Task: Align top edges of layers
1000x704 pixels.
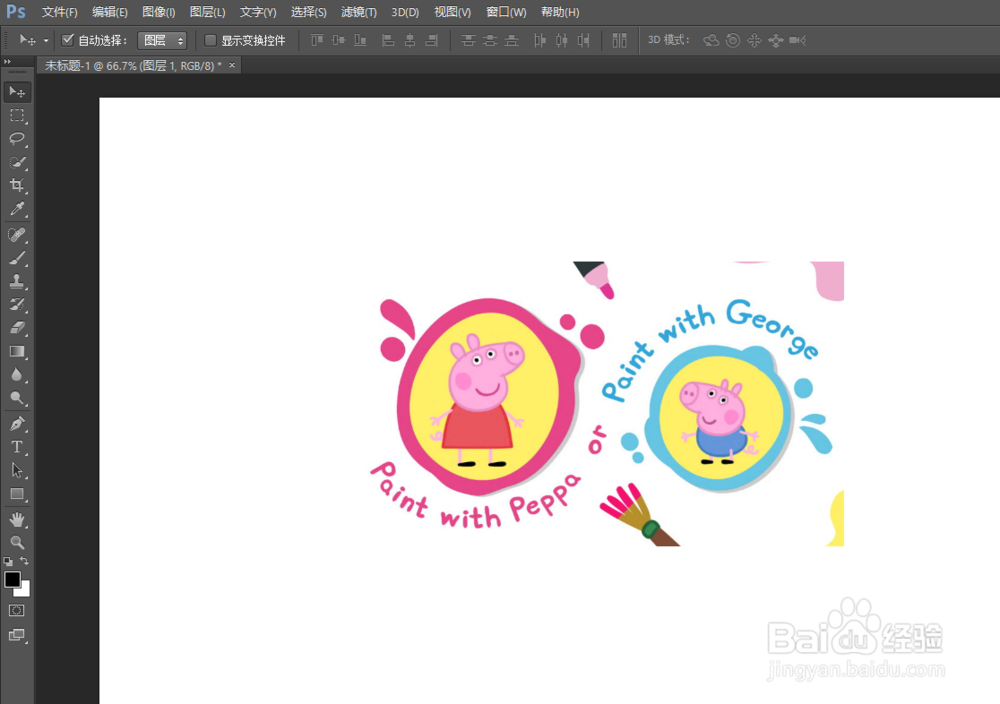Action: (x=317, y=41)
